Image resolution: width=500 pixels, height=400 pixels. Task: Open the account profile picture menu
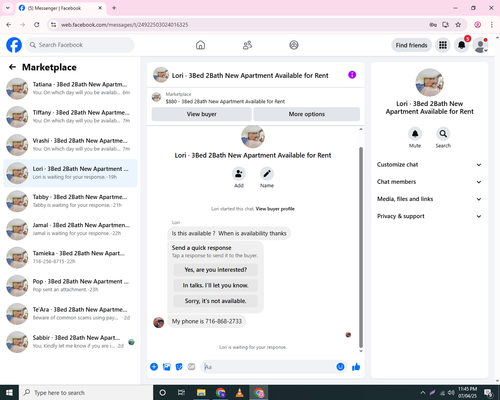point(480,45)
